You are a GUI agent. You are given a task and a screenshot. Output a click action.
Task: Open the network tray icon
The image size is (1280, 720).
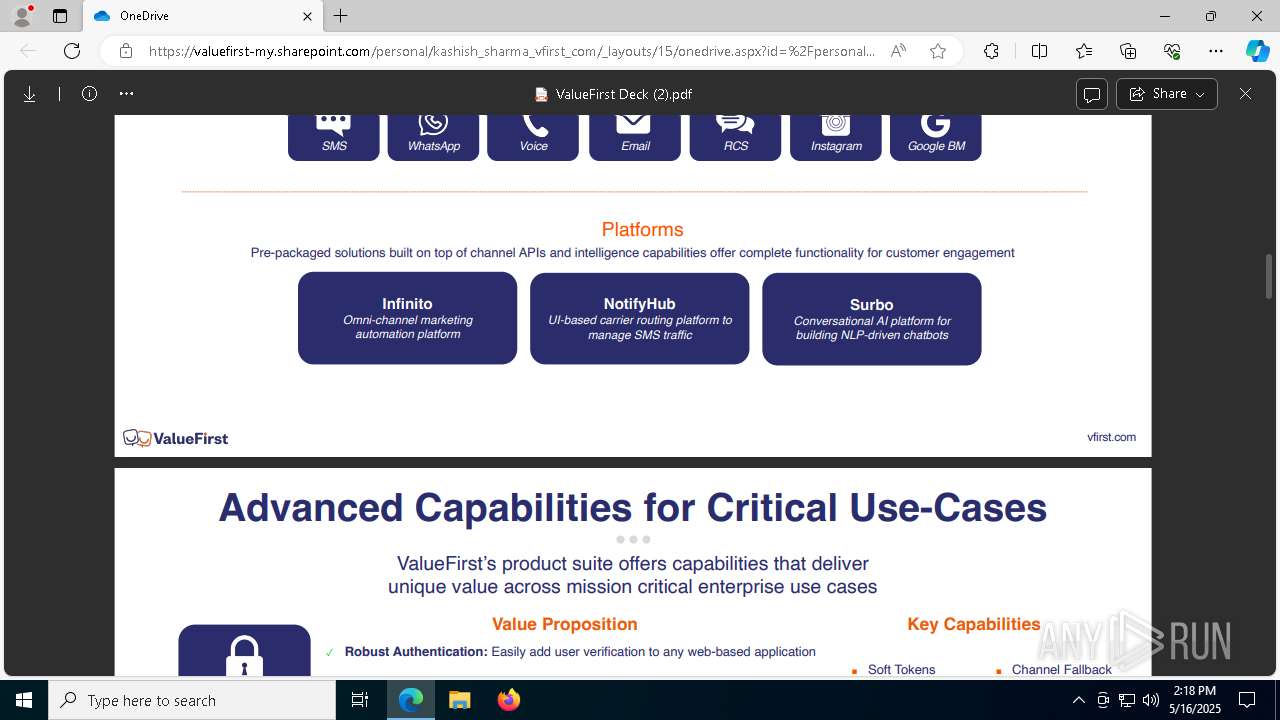pyautogui.click(x=1127, y=700)
